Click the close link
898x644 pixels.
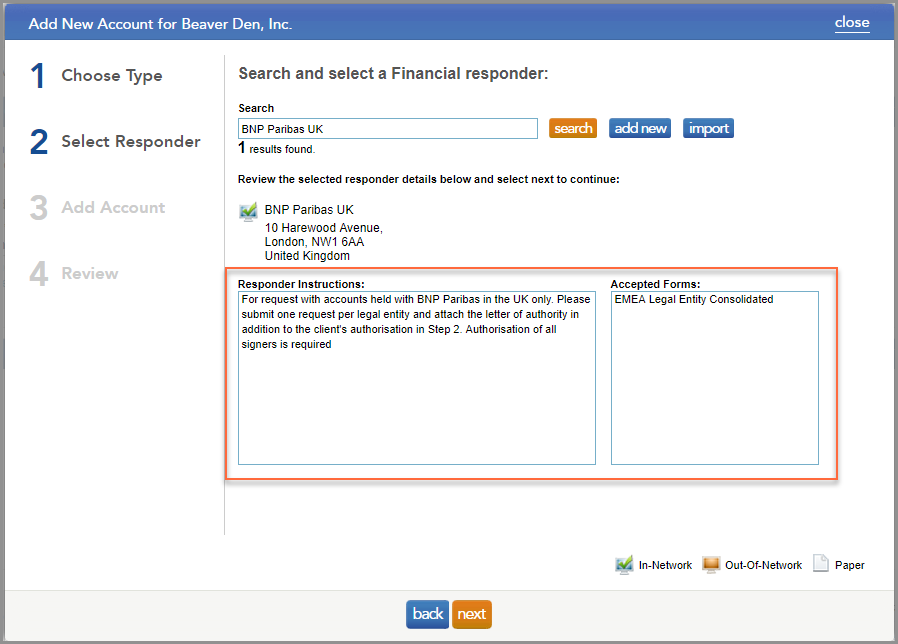click(851, 22)
